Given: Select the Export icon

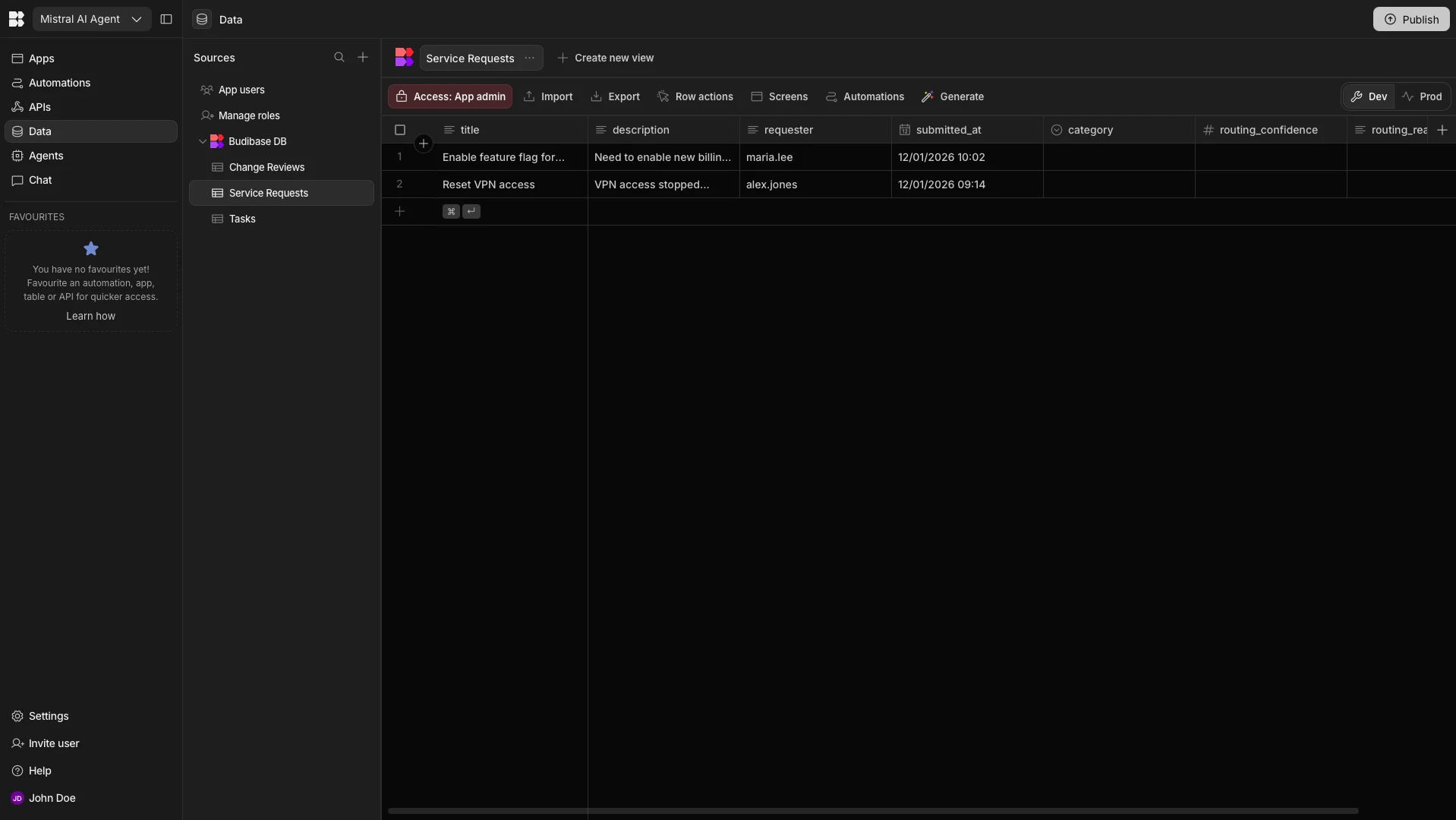Looking at the screenshot, I should (597, 96).
